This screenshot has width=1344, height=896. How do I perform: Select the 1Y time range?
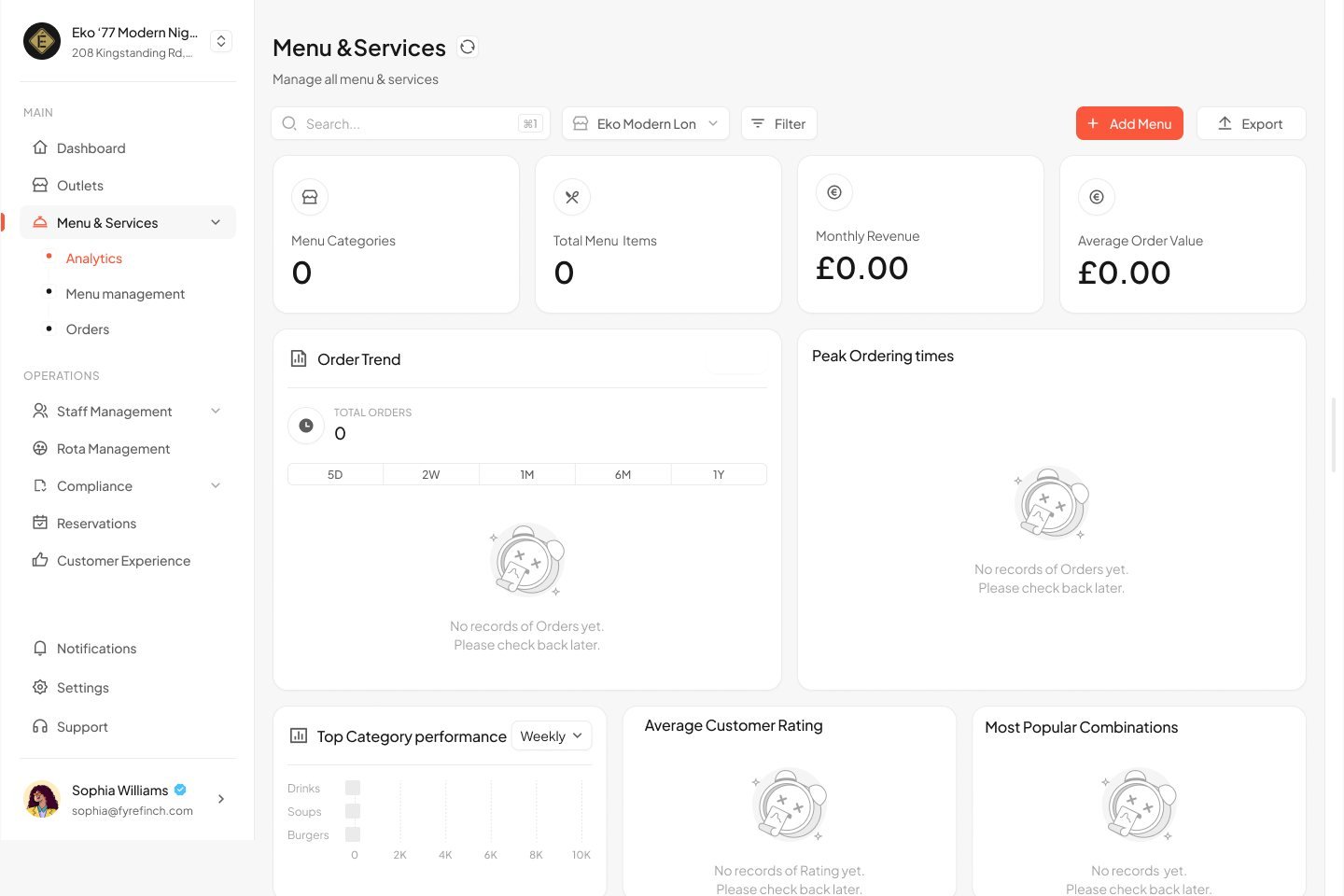(x=719, y=474)
